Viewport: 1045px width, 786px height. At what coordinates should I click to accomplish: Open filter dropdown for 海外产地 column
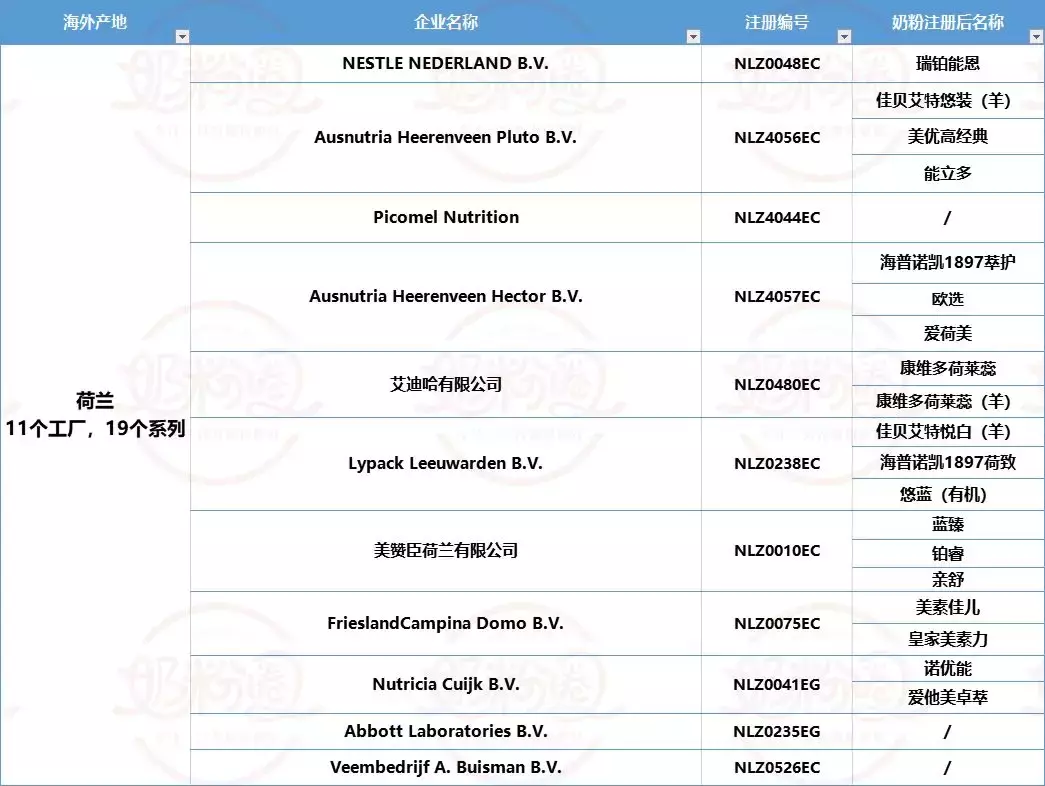[182, 37]
